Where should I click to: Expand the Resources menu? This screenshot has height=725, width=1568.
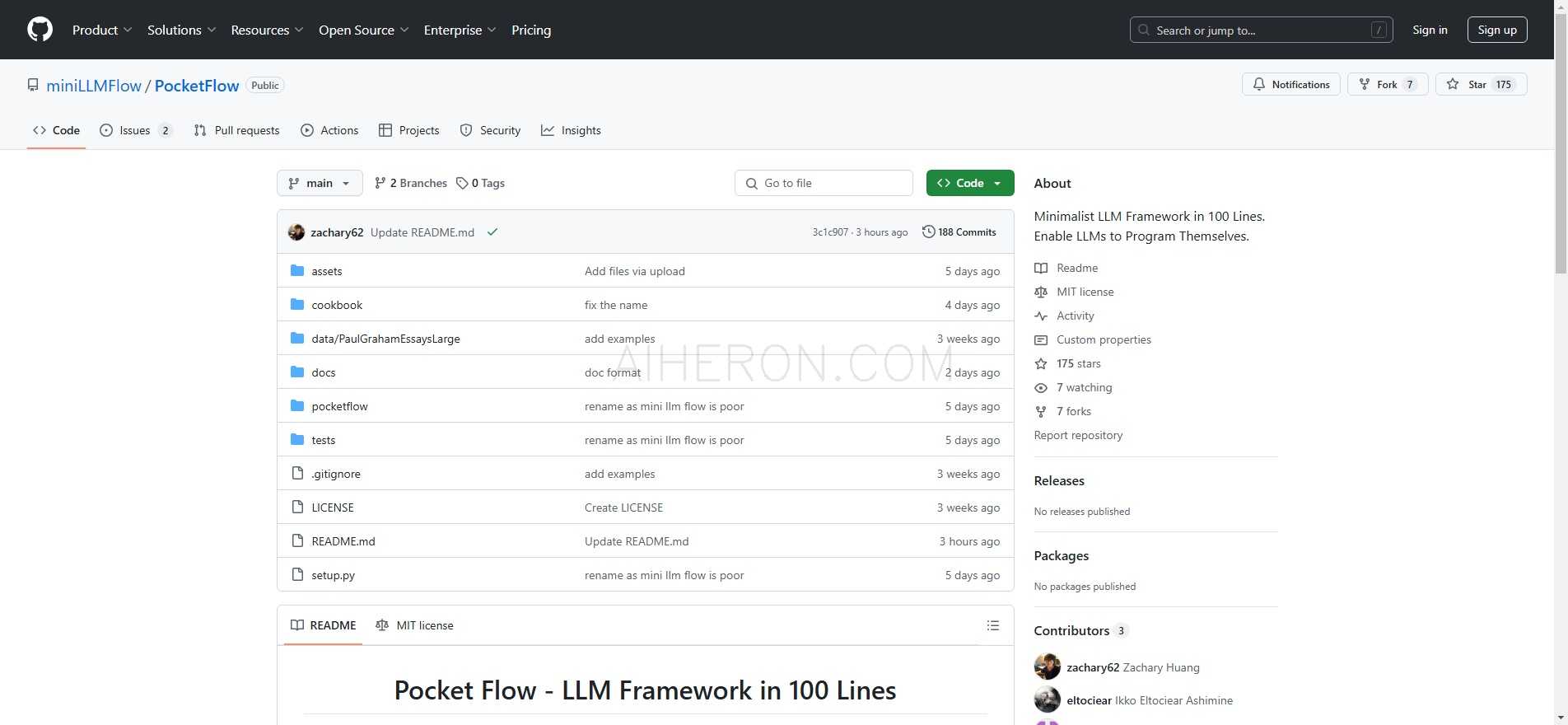tap(268, 30)
